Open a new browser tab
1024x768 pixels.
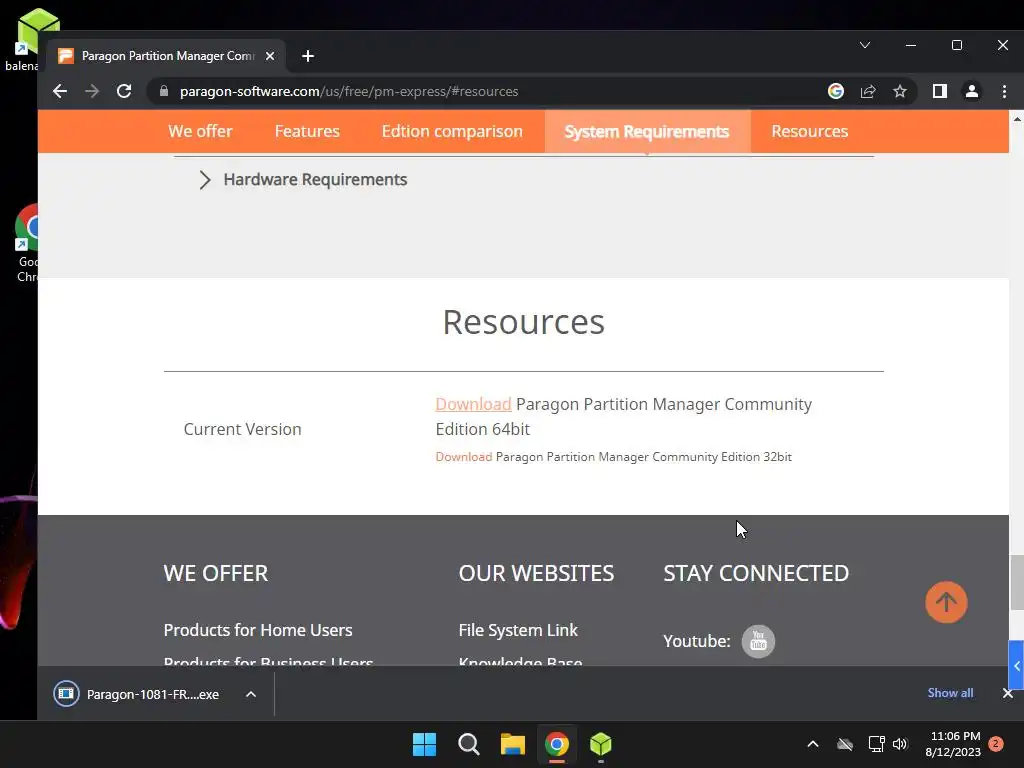tap(308, 56)
